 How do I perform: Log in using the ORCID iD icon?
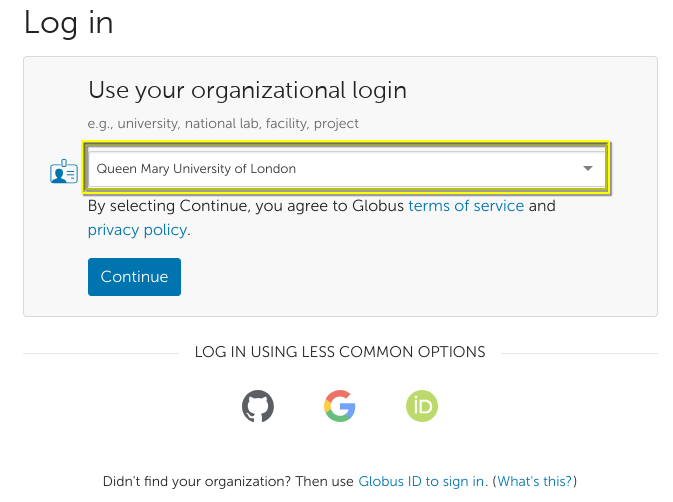tap(422, 406)
